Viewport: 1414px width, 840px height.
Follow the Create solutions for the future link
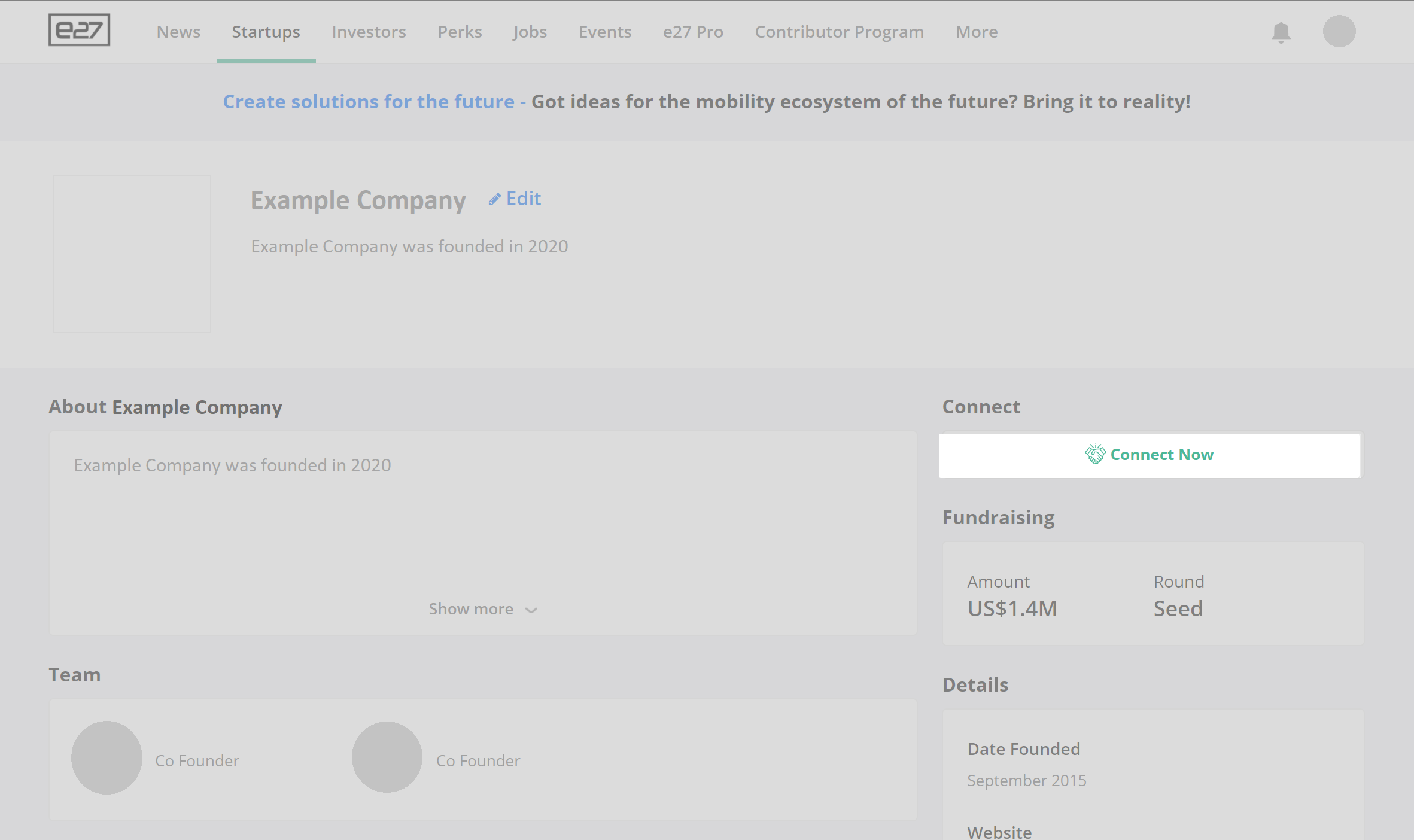(369, 102)
